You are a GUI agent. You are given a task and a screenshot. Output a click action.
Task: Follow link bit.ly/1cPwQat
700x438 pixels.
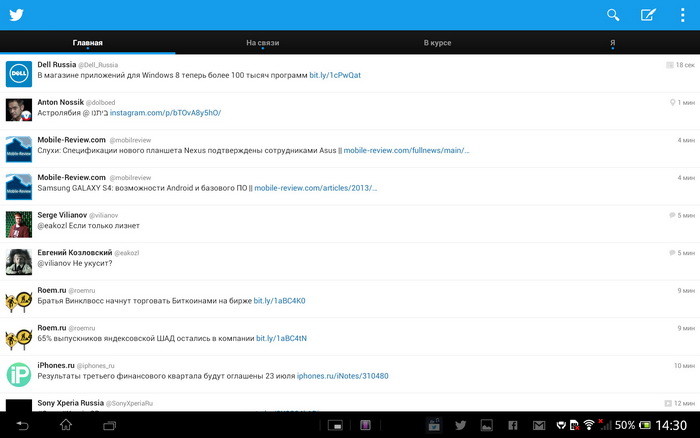(x=335, y=75)
